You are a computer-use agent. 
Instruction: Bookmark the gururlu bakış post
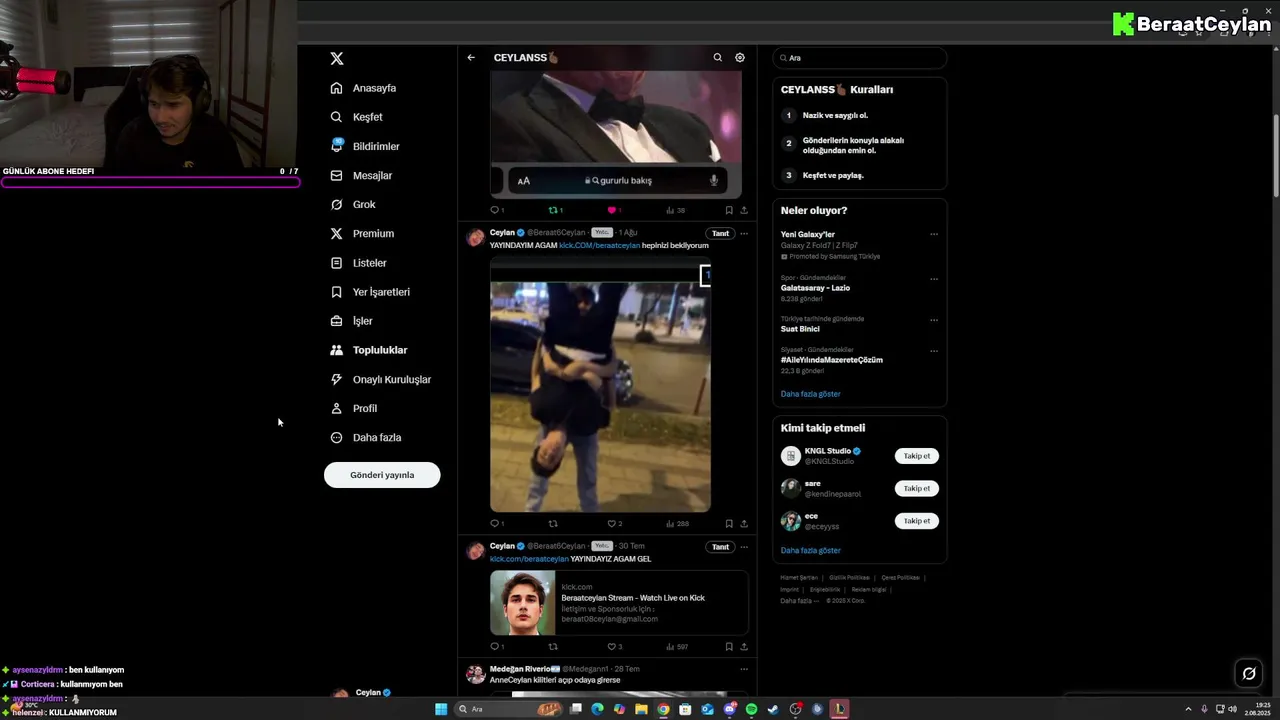(729, 210)
